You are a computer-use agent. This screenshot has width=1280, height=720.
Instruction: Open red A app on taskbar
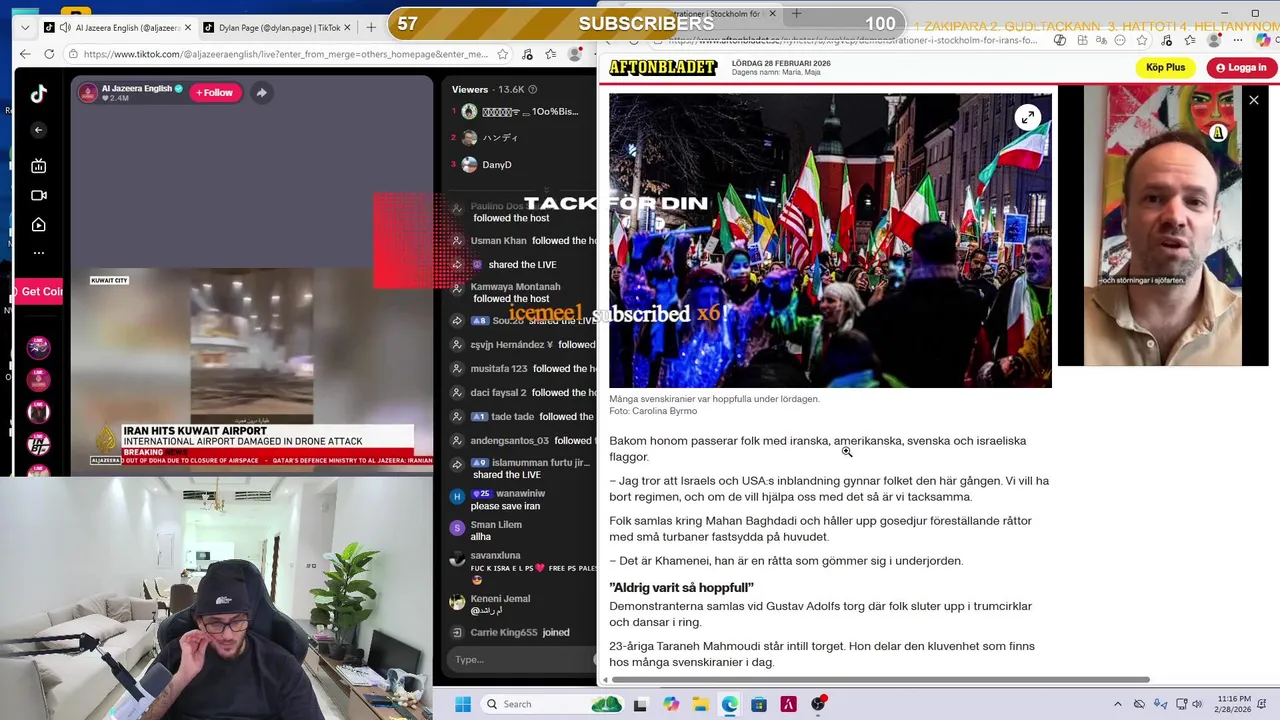pyautogui.click(x=788, y=704)
